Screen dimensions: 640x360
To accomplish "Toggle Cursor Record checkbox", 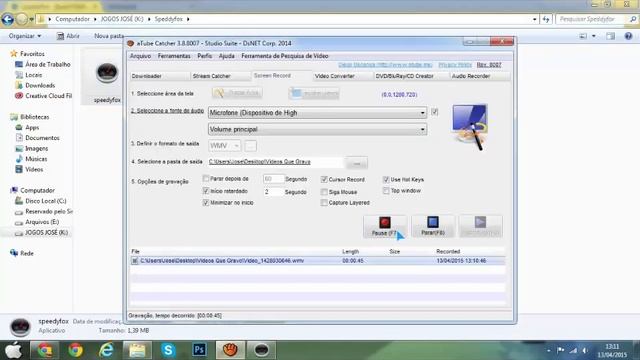I will [x=324, y=180].
